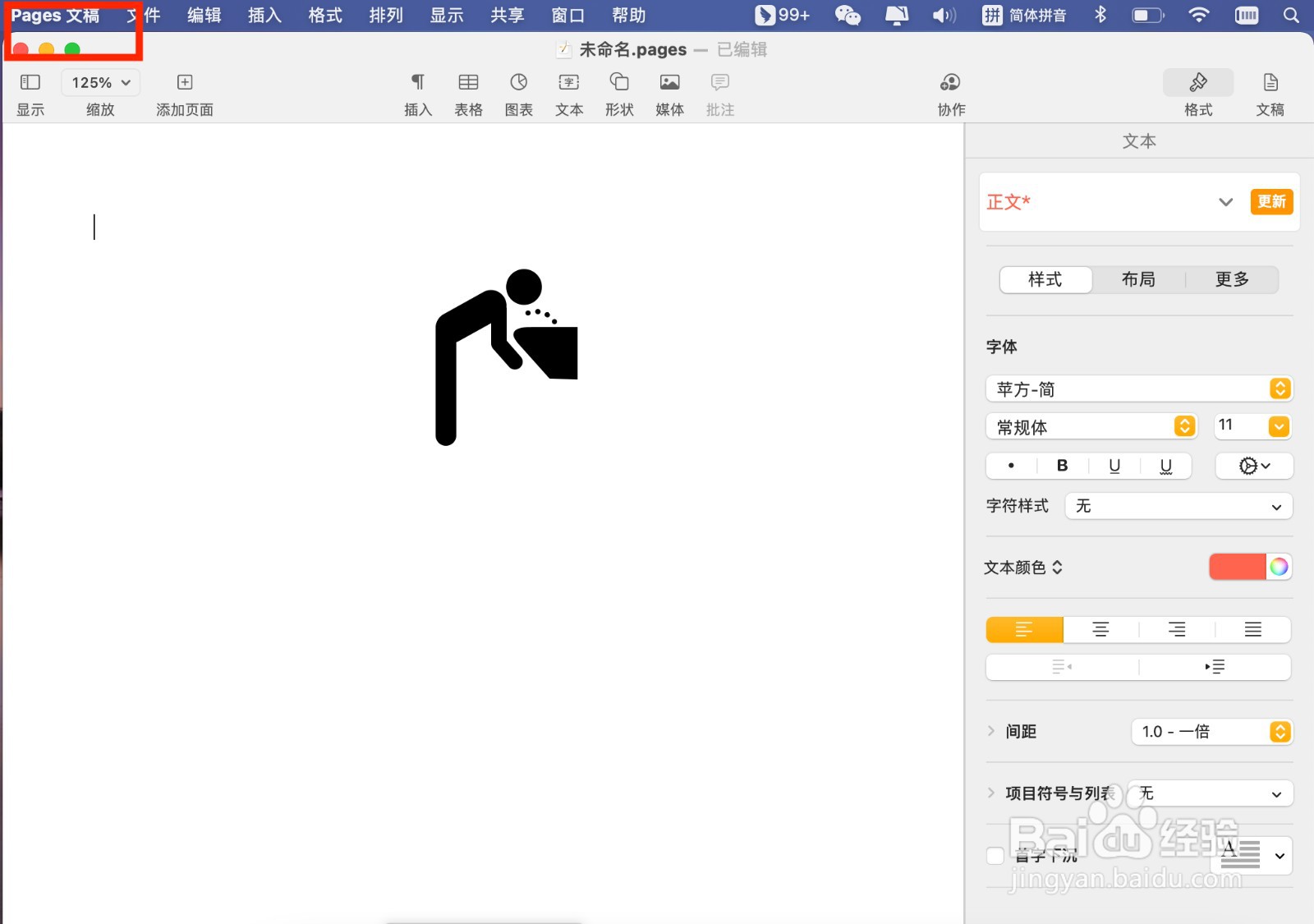Switch to the 样式 style tab
Screen dimensions: 1314x924
1045,279
